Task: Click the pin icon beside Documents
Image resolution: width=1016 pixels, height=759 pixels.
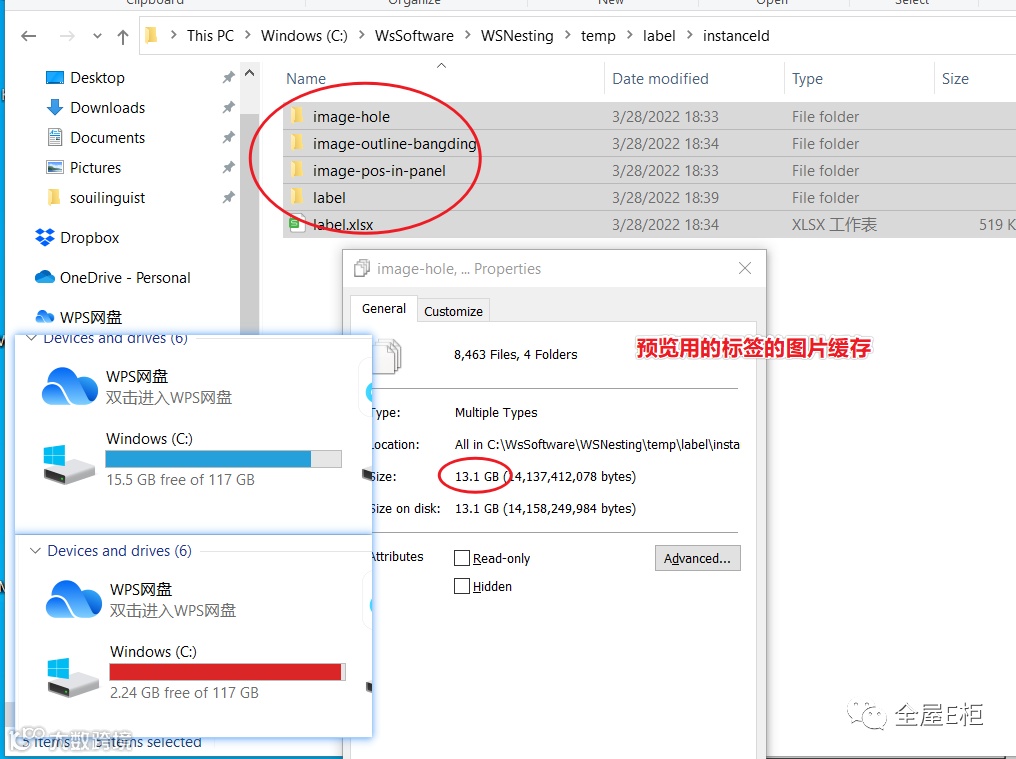Action: pos(228,137)
